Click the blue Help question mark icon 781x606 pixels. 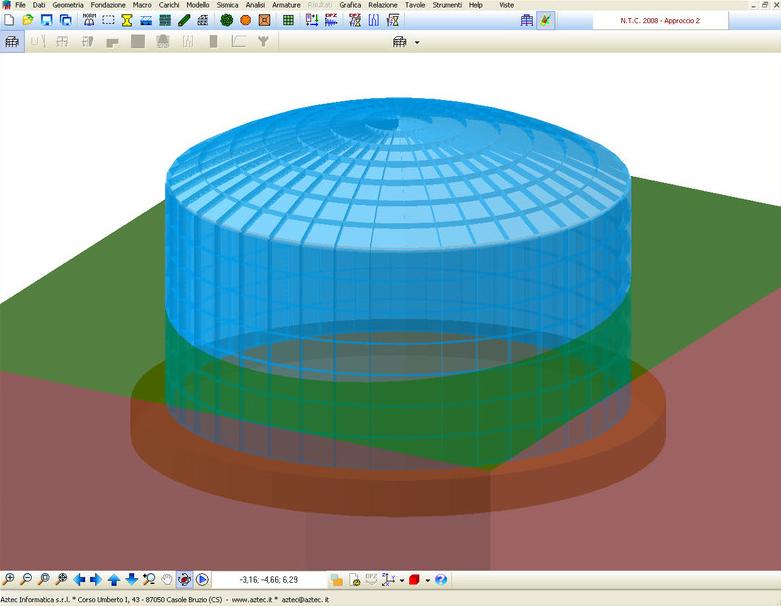pos(441,579)
